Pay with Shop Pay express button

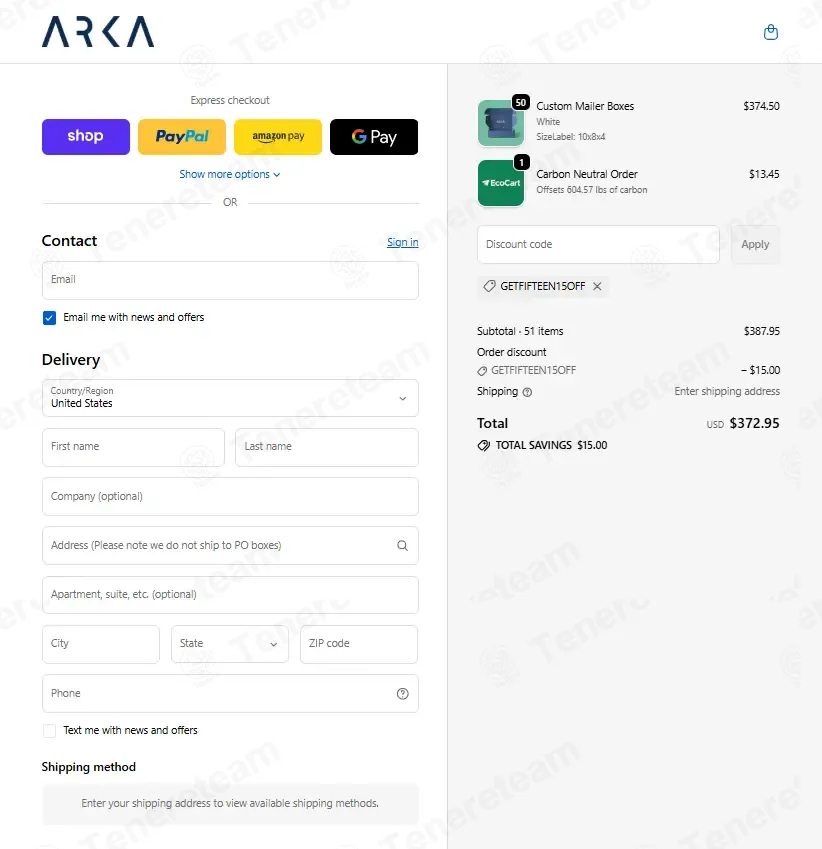[x=86, y=136]
